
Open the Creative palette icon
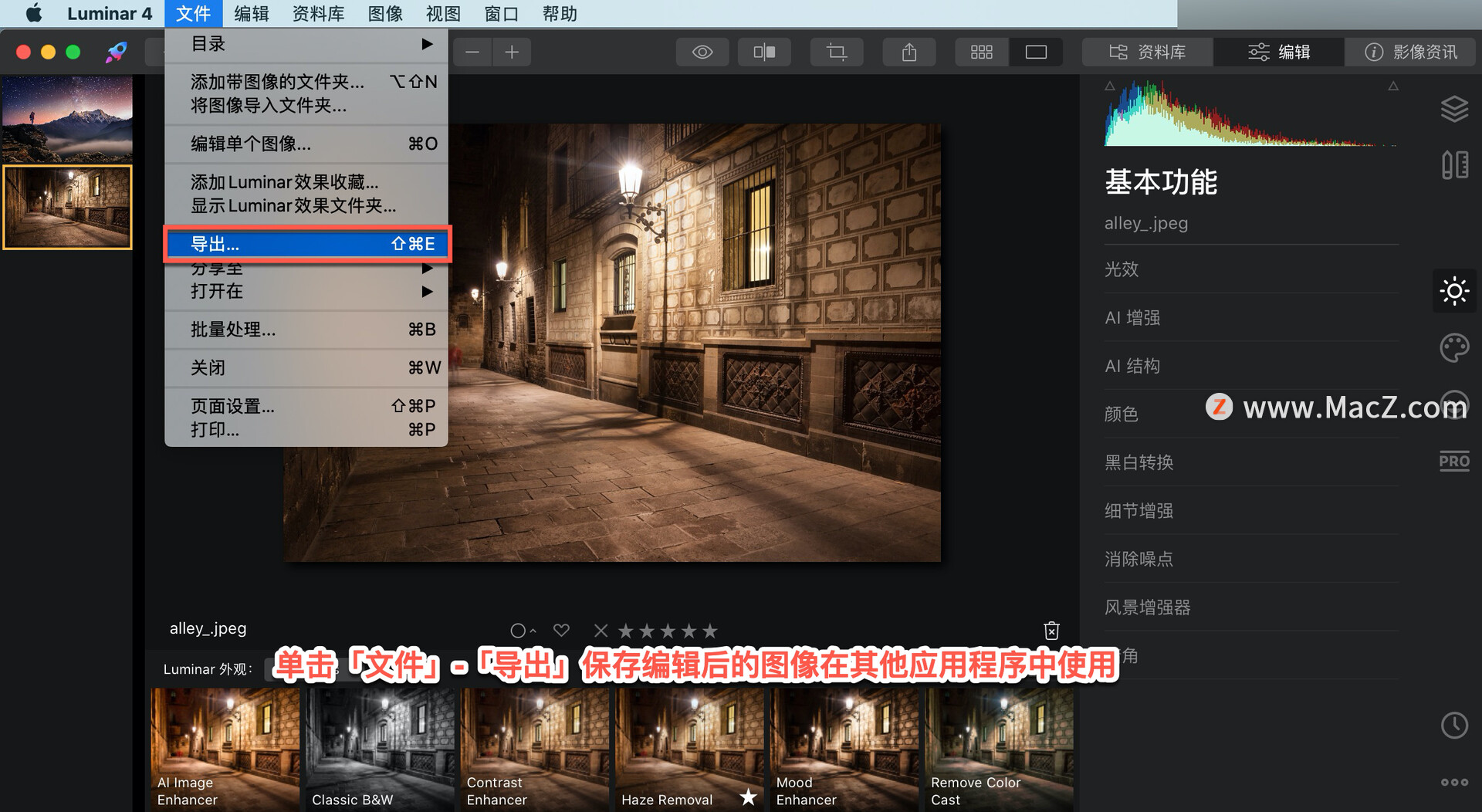pos(1454,348)
